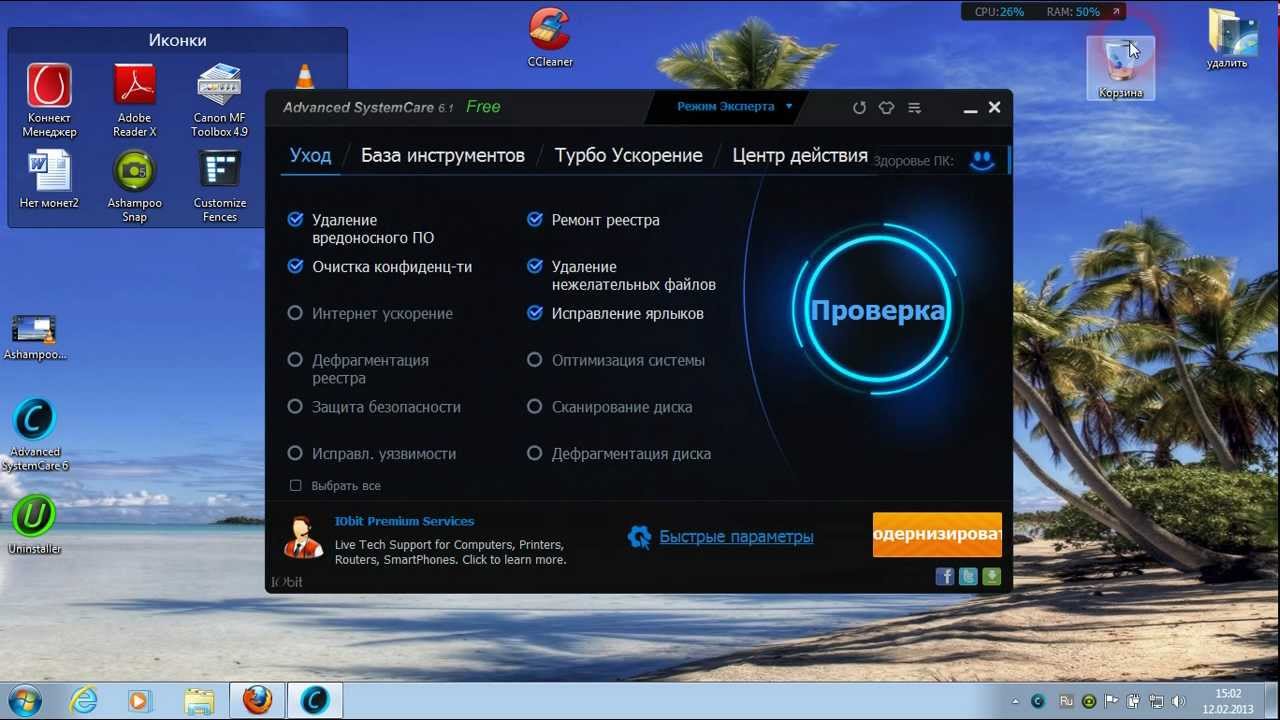Viewport: 1280px width, 720px height.
Task: Switch to Центр действия tab
Action: coord(800,155)
